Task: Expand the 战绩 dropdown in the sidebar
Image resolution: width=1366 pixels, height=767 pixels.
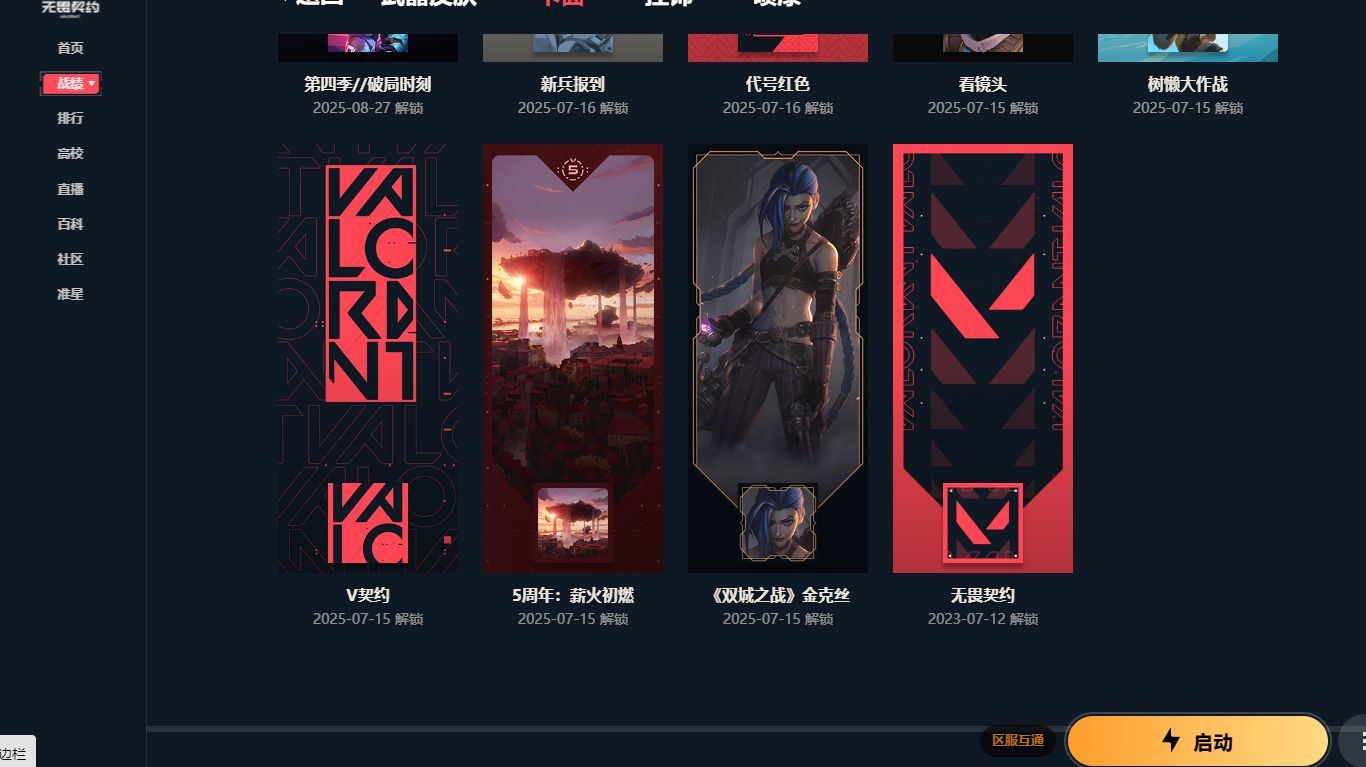Action: click(71, 83)
